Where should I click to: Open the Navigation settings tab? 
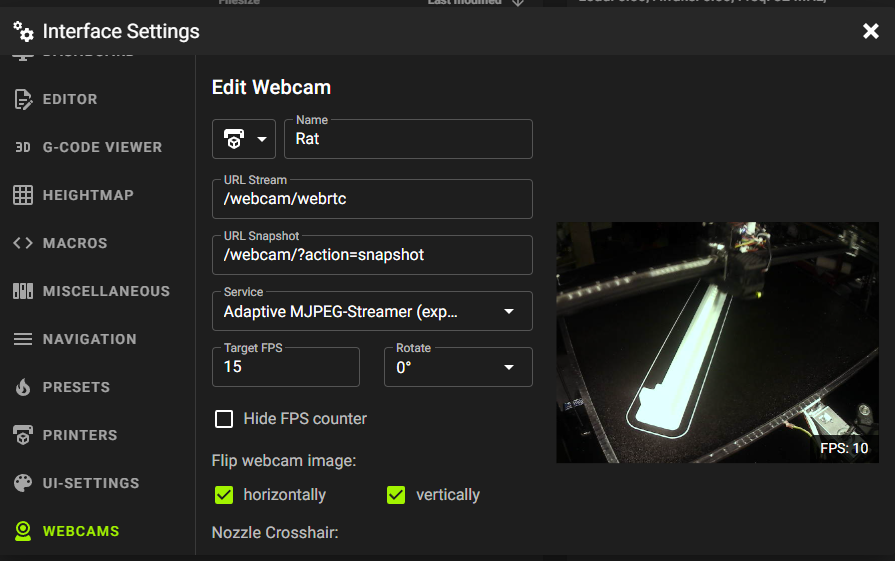coord(90,339)
